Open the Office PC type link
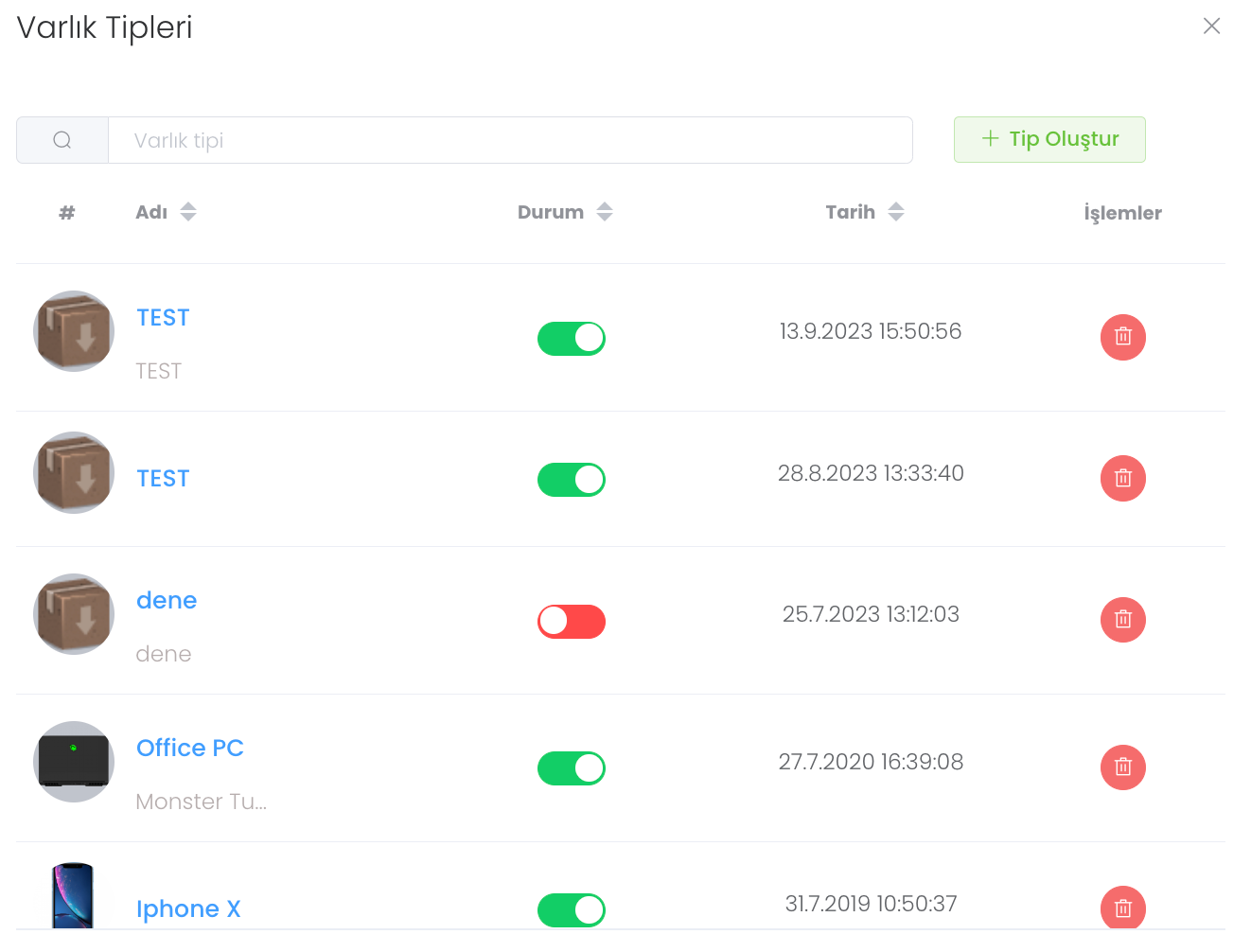The image size is (1251, 952). pos(190,749)
